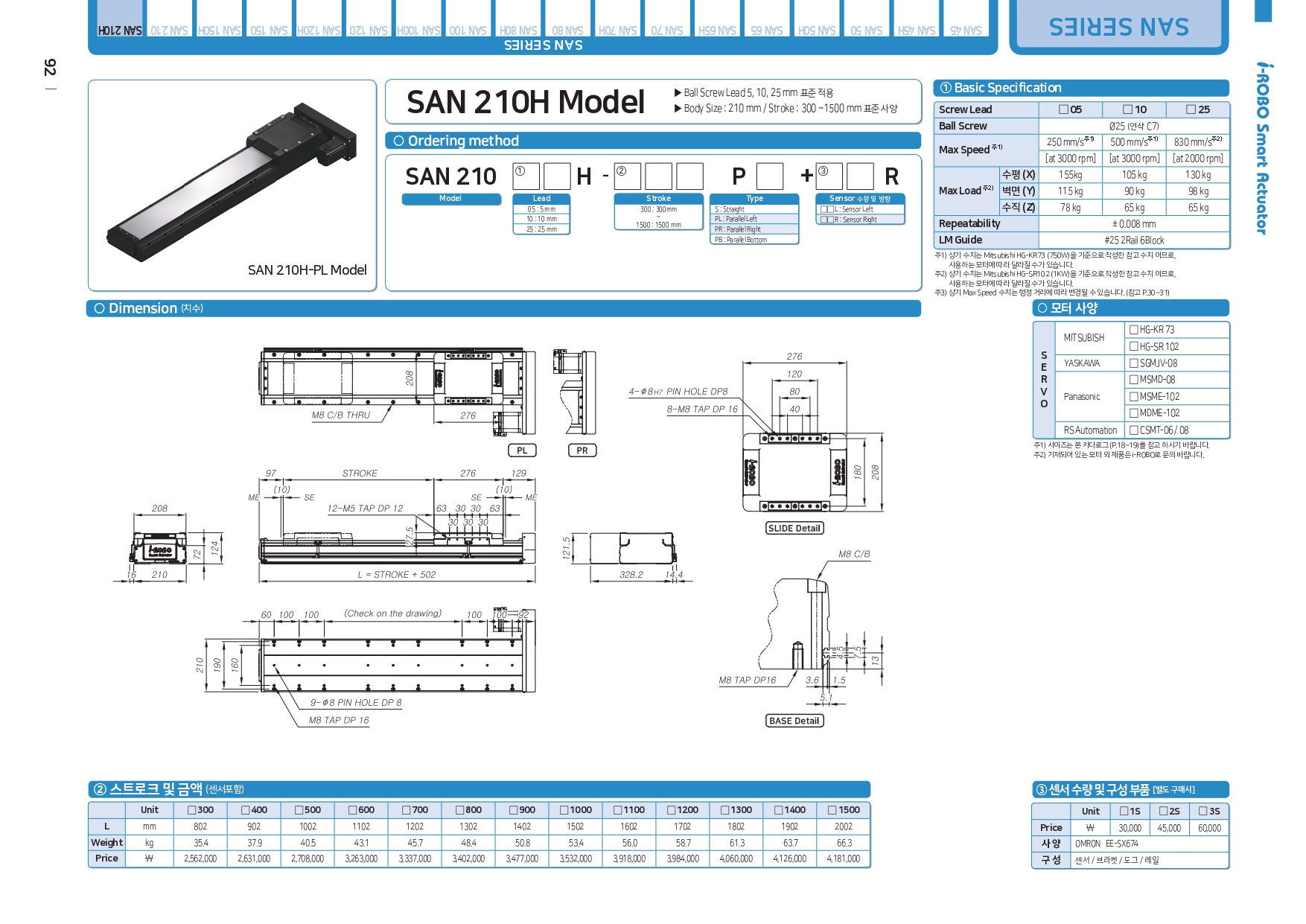
Task: Click the '12-M5 TAP DP 12' annotation
Action: coord(365,509)
